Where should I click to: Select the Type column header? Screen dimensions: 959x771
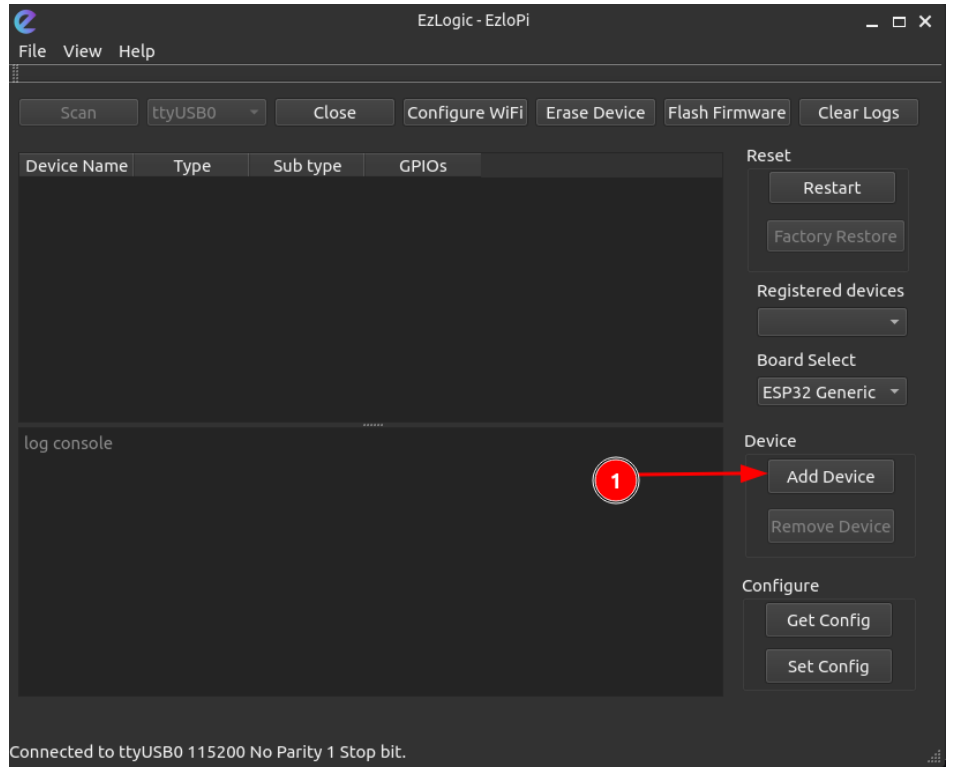tap(191, 166)
